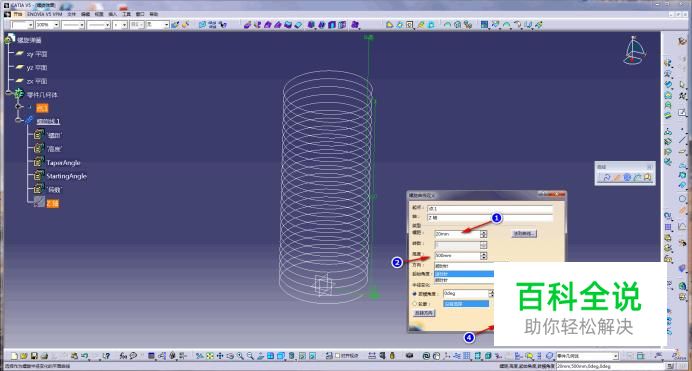Collapse the 螺旋线.1 tree node
Image resolution: width=692 pixels, height=371 pixels.
(18, 120)
